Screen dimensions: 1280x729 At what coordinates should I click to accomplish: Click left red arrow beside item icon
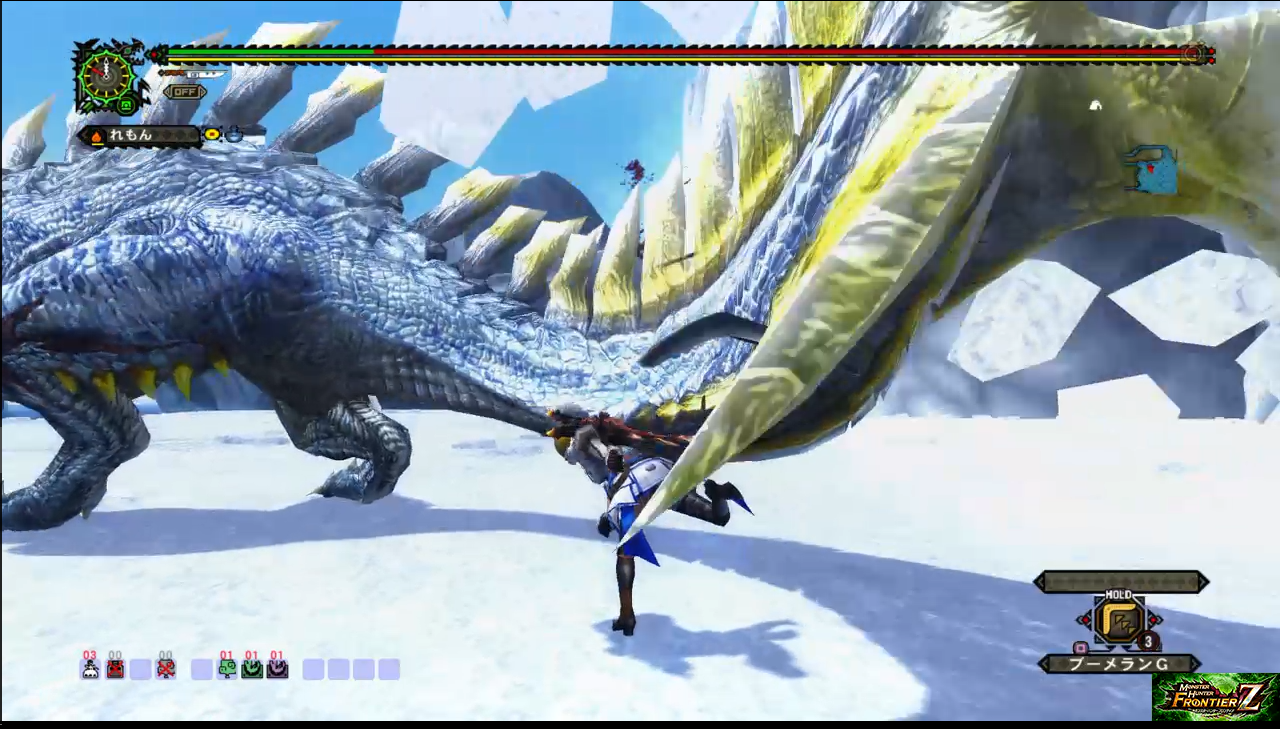pos(1086,619)
